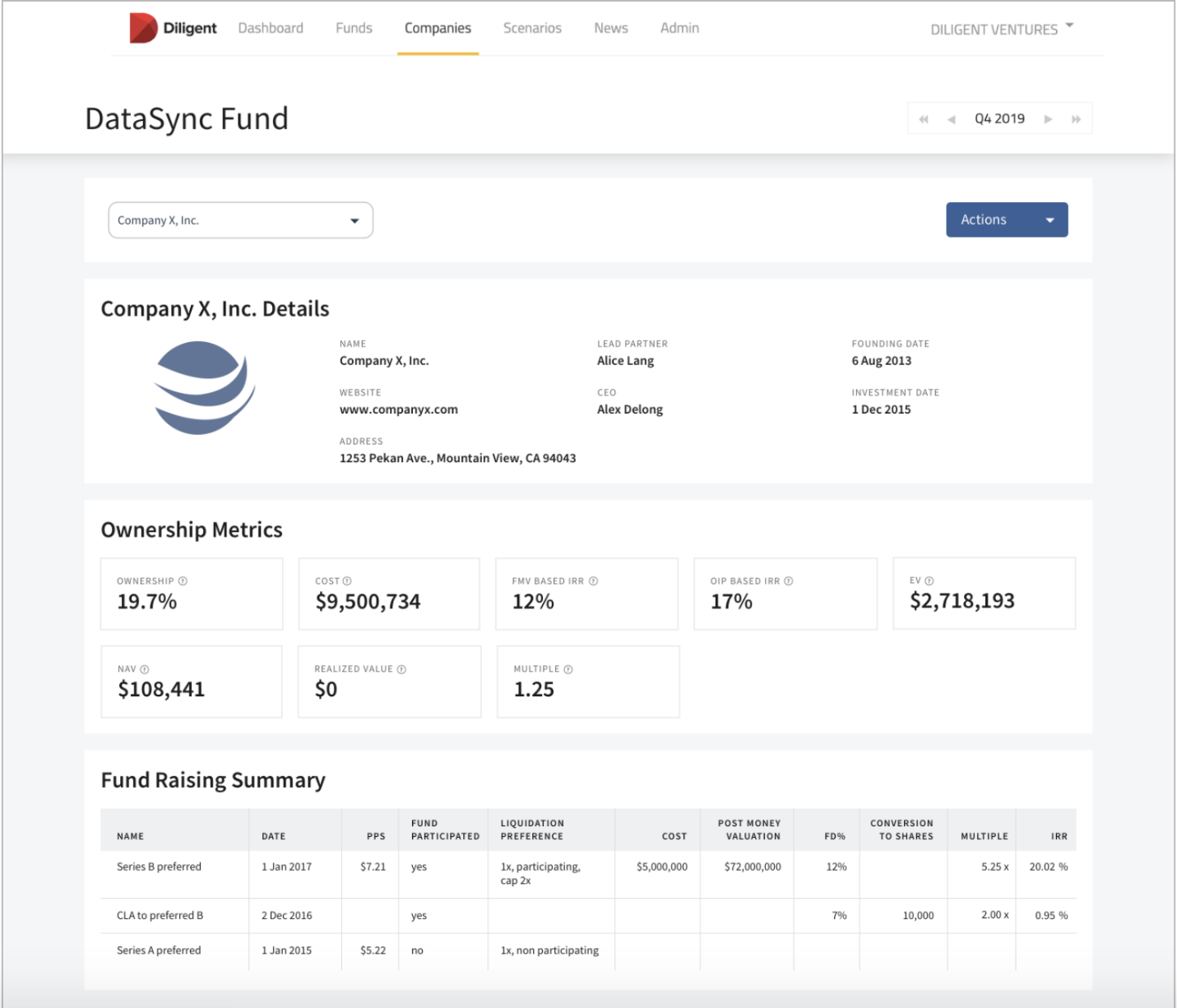Open the Actions dropdown button
The width and height of the screenshot is (1177, 1008).
point(1007,220)
